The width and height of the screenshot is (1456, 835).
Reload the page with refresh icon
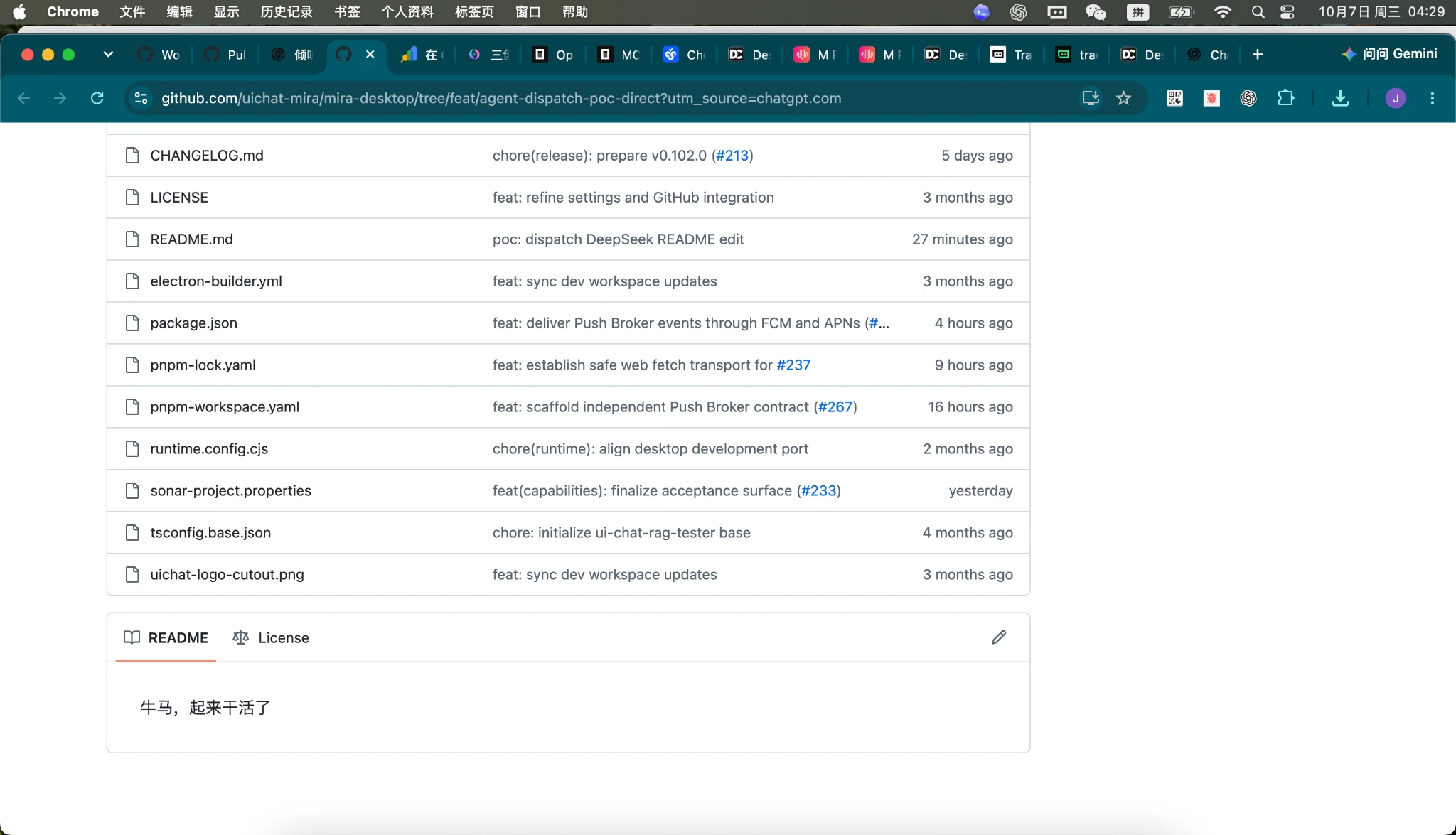coord(97,98)
